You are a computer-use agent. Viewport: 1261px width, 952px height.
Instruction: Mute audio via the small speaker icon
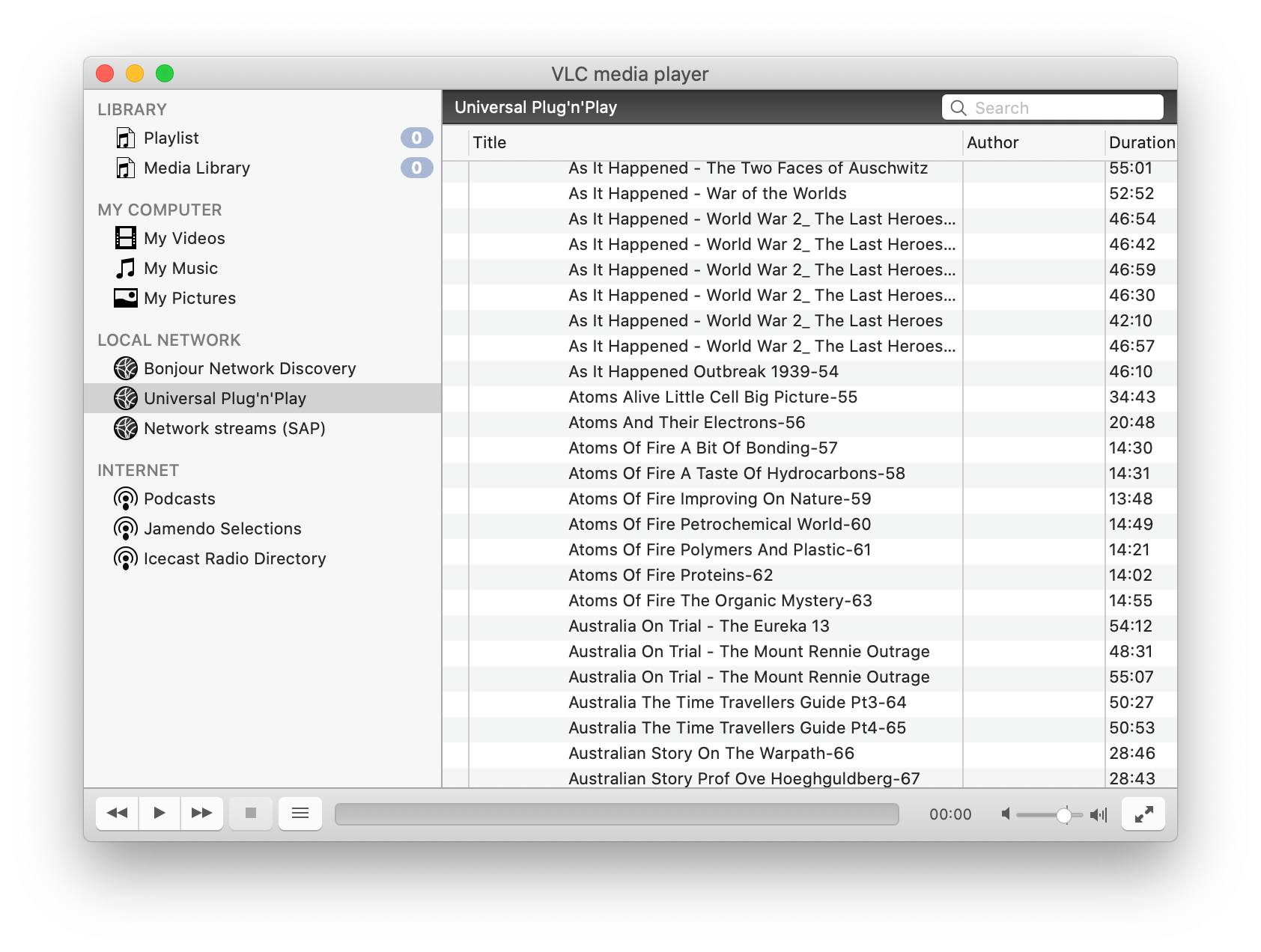(1006, 814)
